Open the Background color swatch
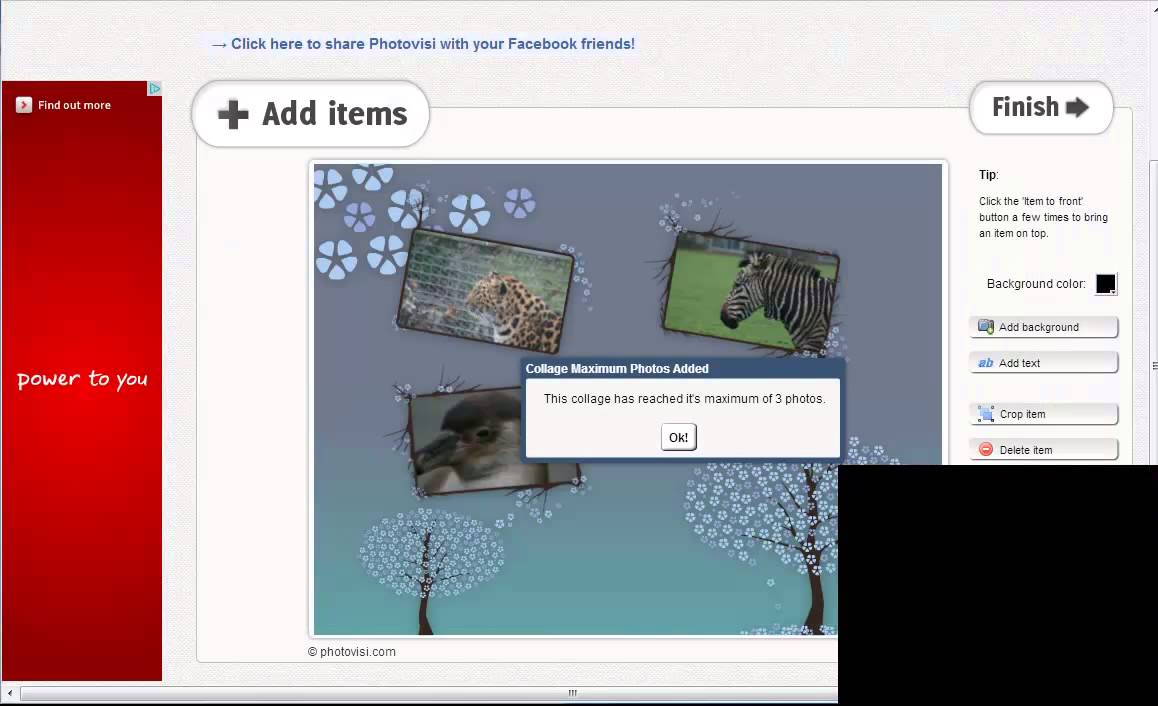This screenshot has width=1158, height=706. pyautogui.click(x=1106, y=284)
